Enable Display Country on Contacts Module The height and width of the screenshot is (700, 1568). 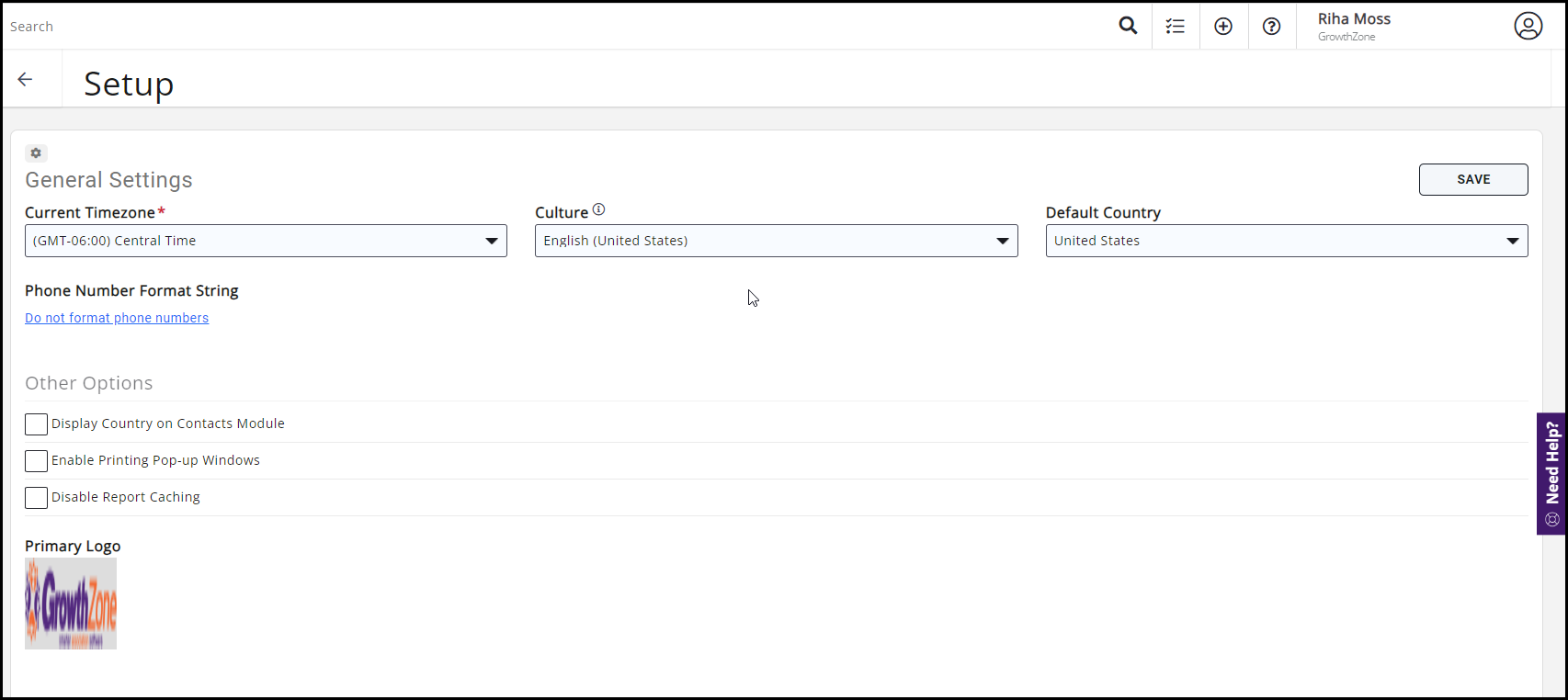(37, 424)
